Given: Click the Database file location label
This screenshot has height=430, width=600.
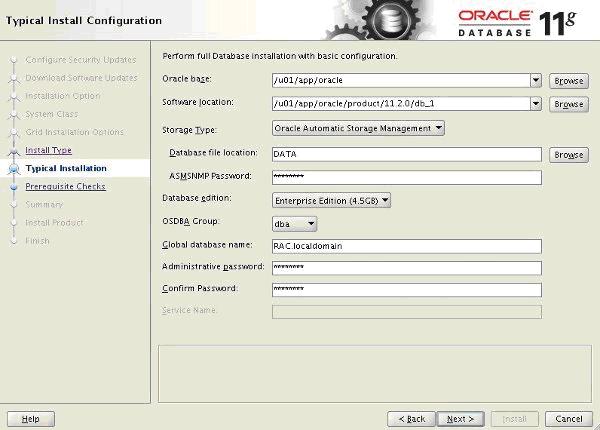Looking at the screenshot, I should 213,153.
